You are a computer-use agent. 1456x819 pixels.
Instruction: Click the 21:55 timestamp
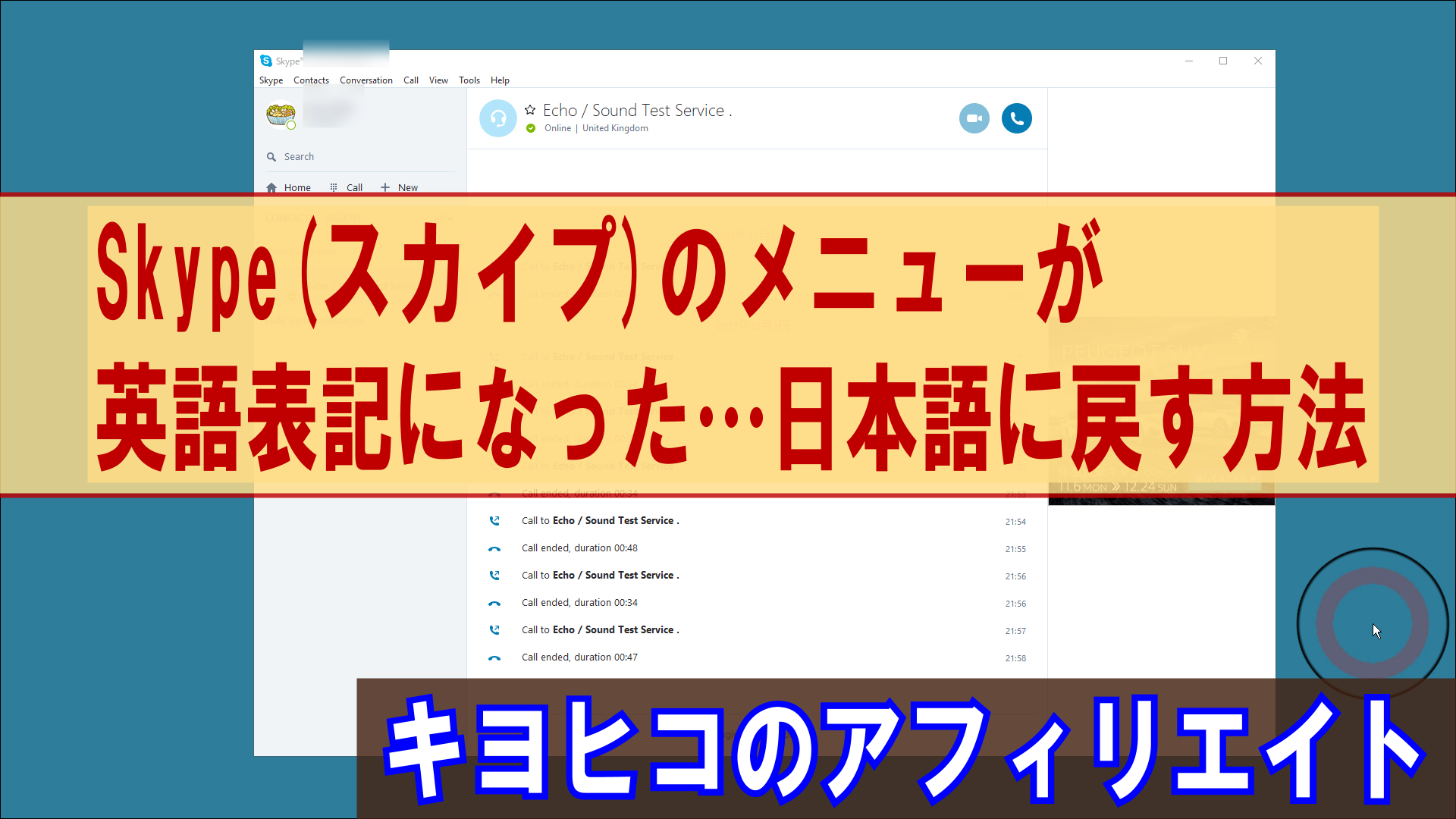pos(1015,549)
